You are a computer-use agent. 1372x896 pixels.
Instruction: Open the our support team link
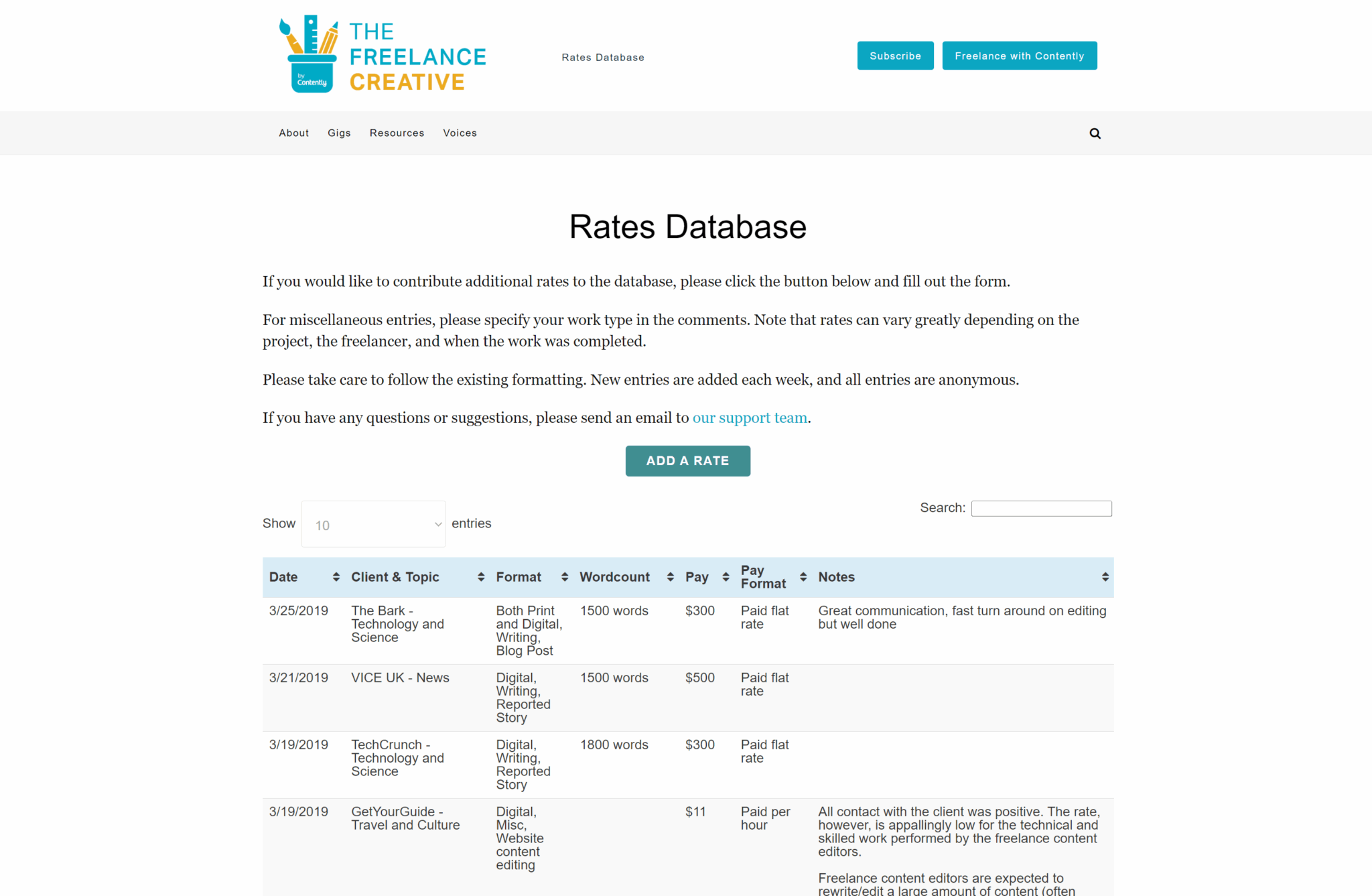[x=750, y=418]
